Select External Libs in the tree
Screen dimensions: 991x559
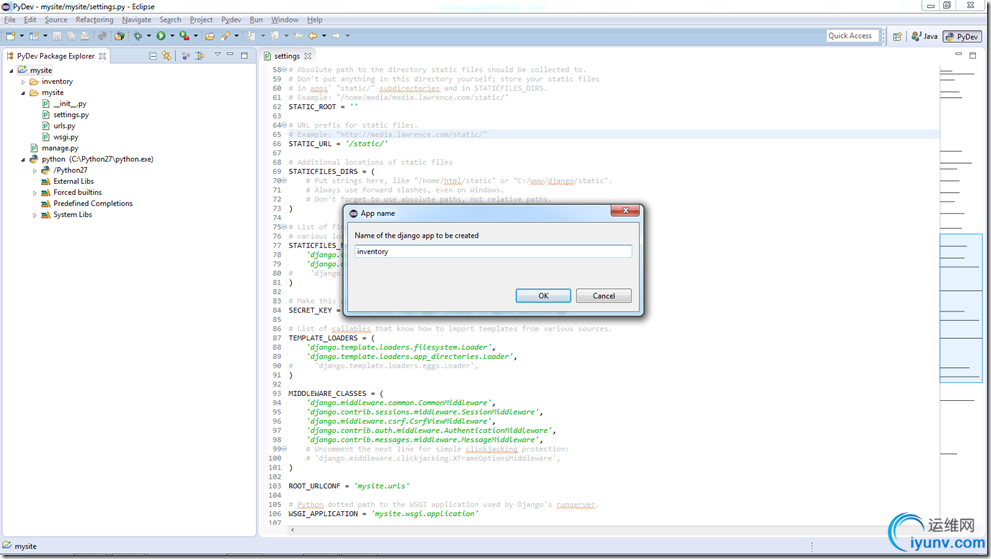73,181
